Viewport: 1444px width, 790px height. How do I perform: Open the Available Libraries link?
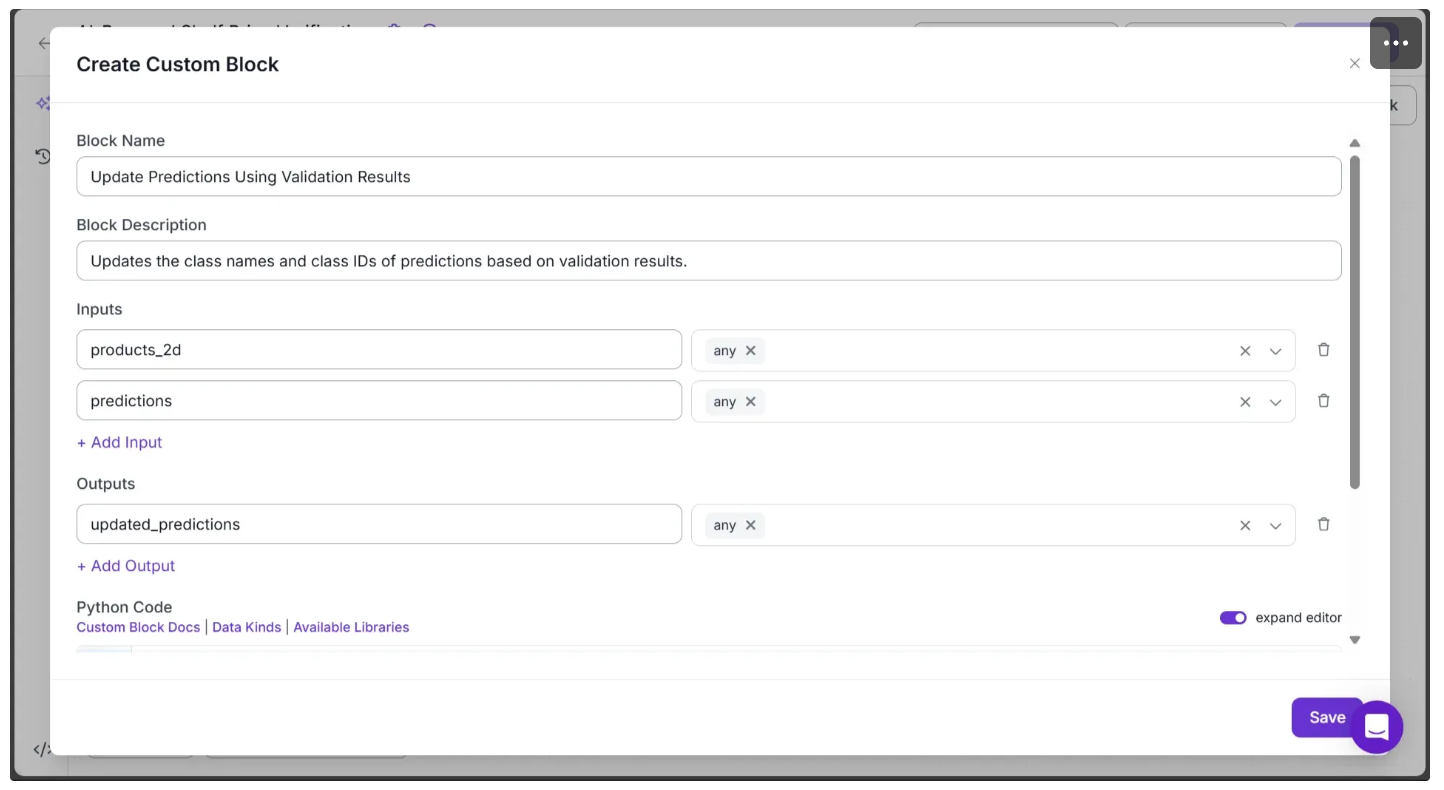click(351, 627)
